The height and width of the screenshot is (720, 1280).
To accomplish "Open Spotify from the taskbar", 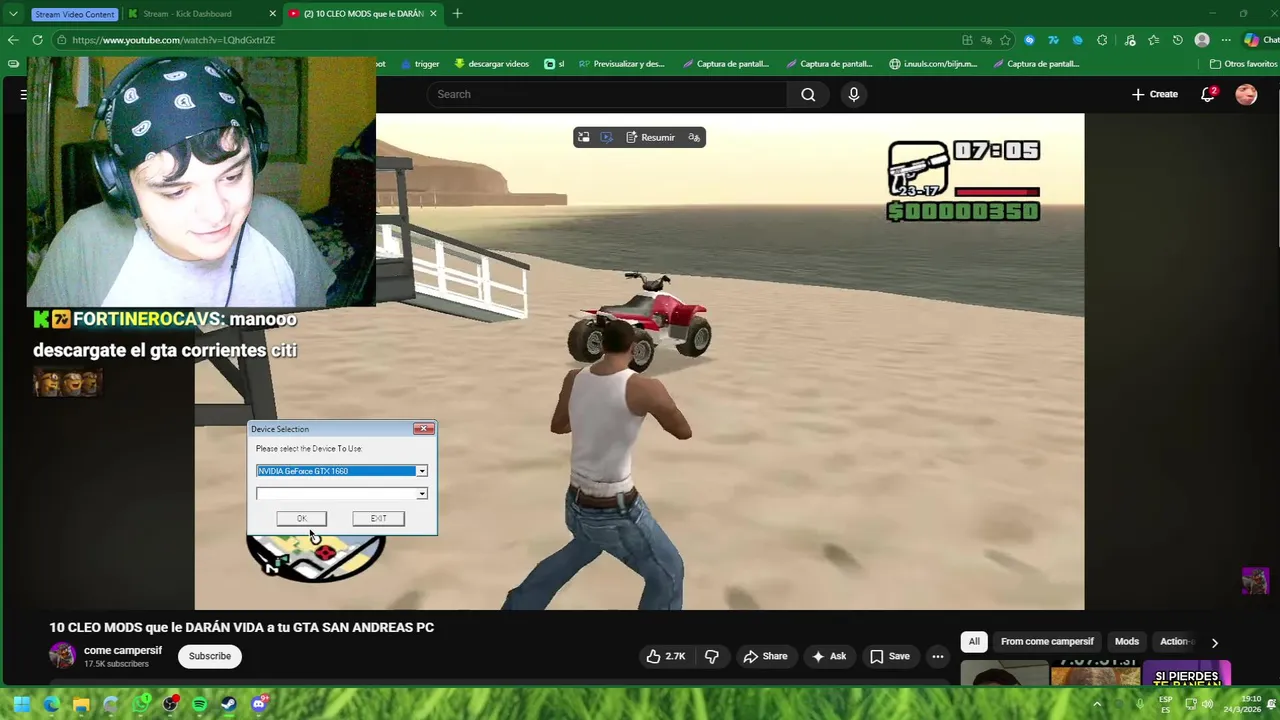I will point(199,704).
